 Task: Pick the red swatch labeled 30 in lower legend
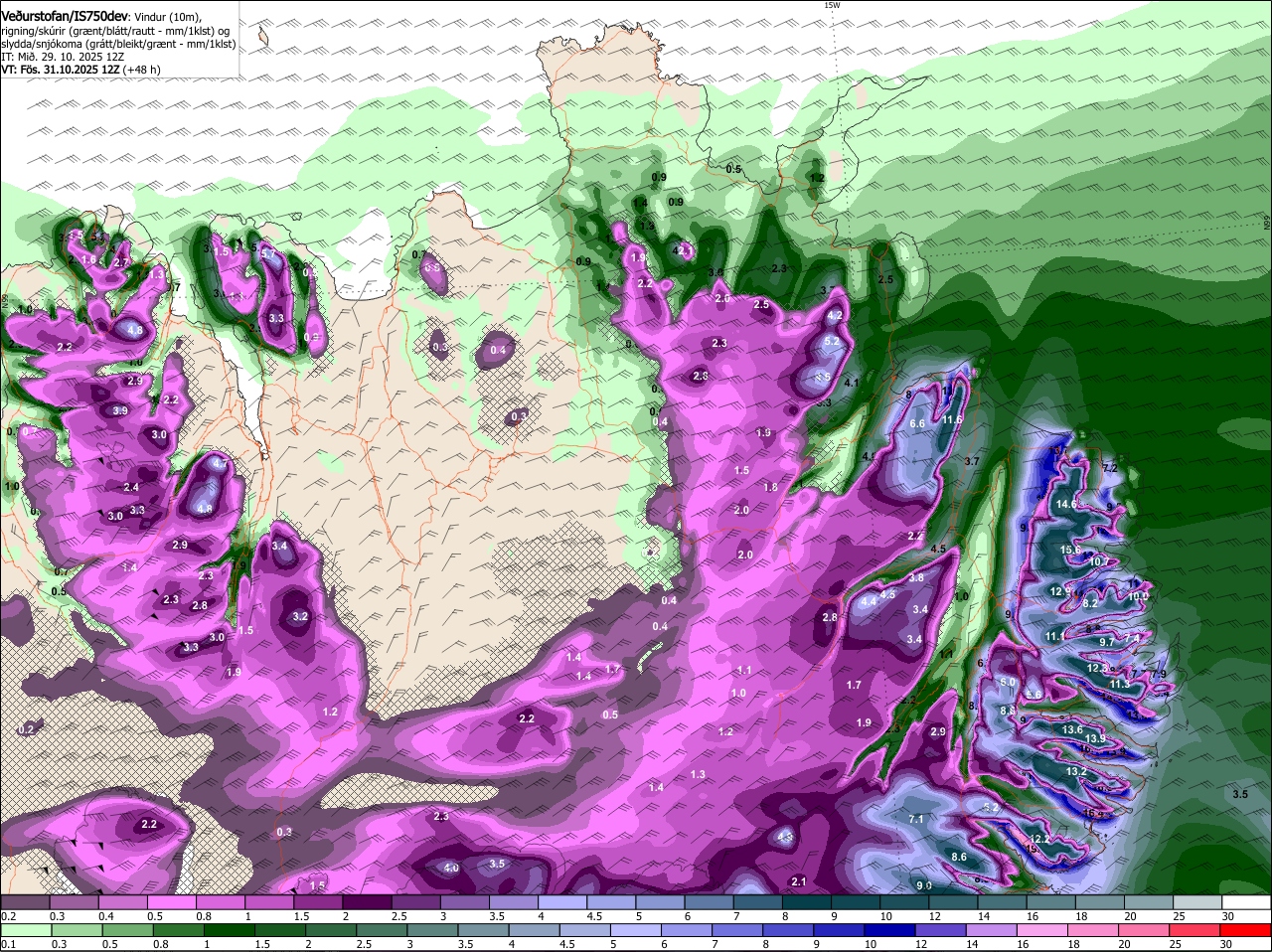[x=1246, y=930]
